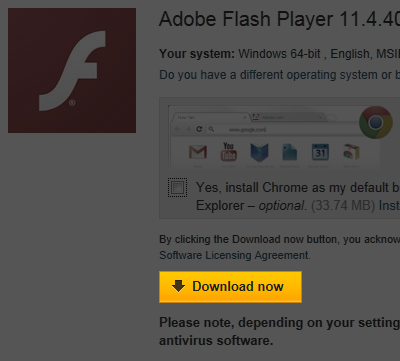Click the YouTube icon in Chrome preview

point(229,152)
